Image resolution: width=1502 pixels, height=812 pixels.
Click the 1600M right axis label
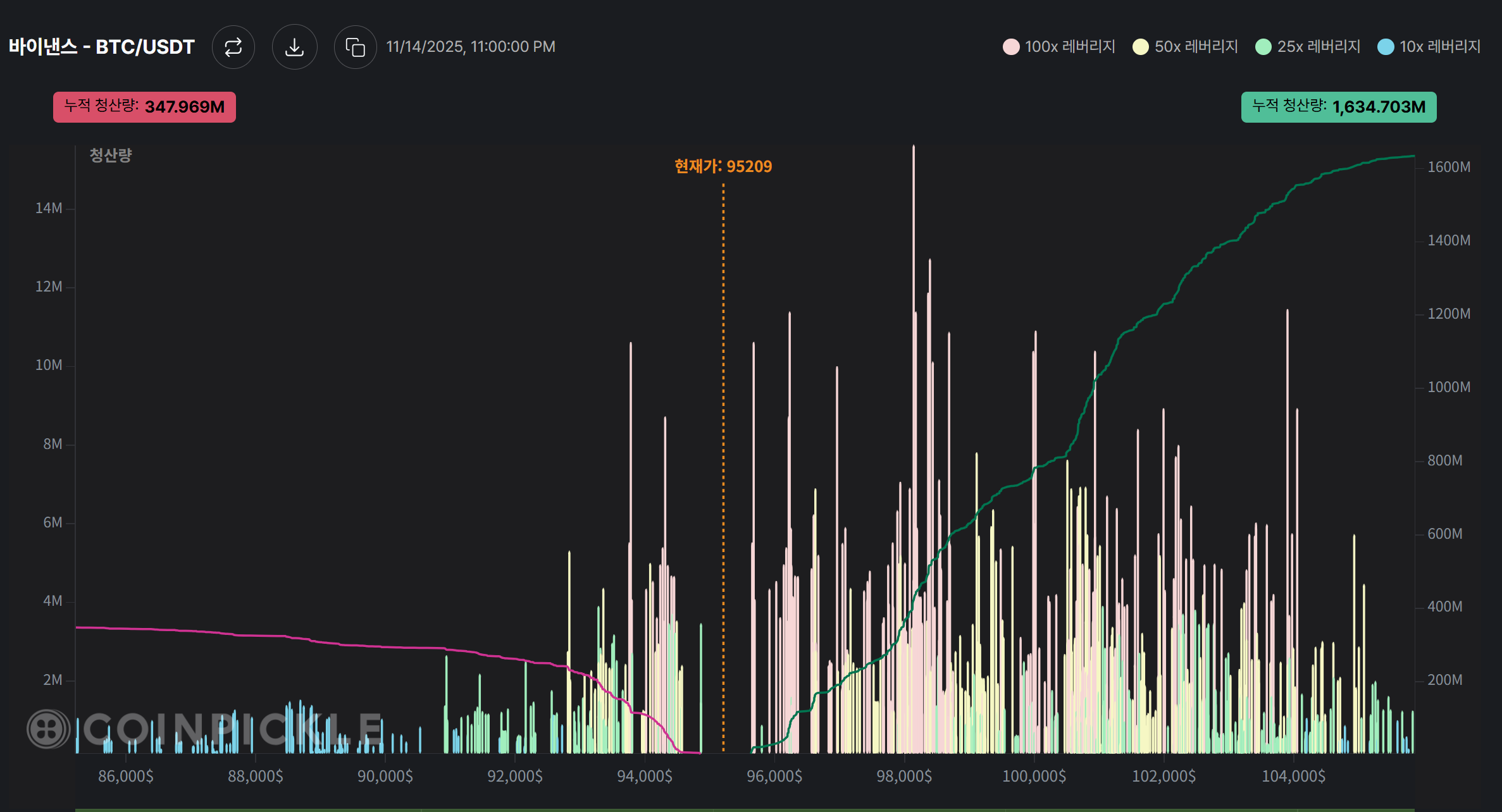click(1448, 167)
